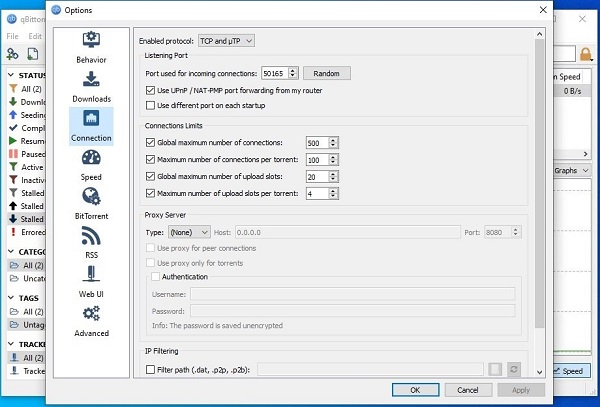Open the Downloads settings page
This screenshot has height=407, width=600.
click(x=91, y=87)
